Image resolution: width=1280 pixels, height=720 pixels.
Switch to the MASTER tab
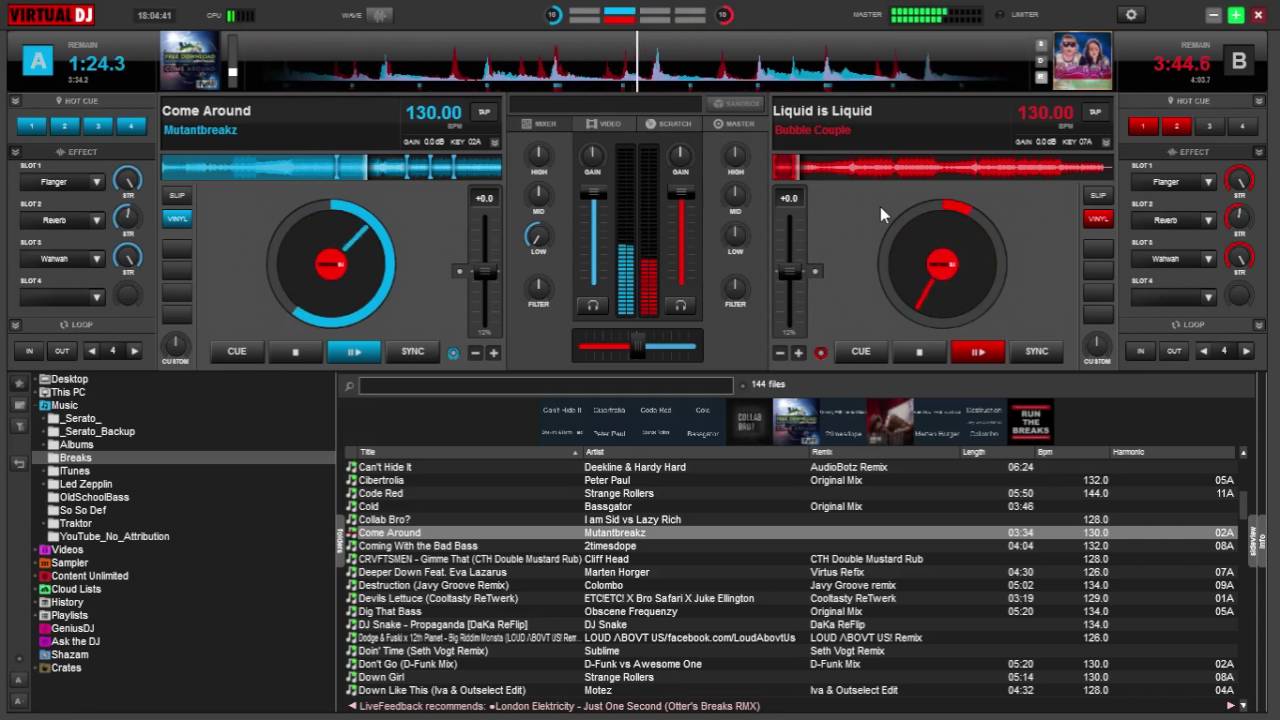734,124
